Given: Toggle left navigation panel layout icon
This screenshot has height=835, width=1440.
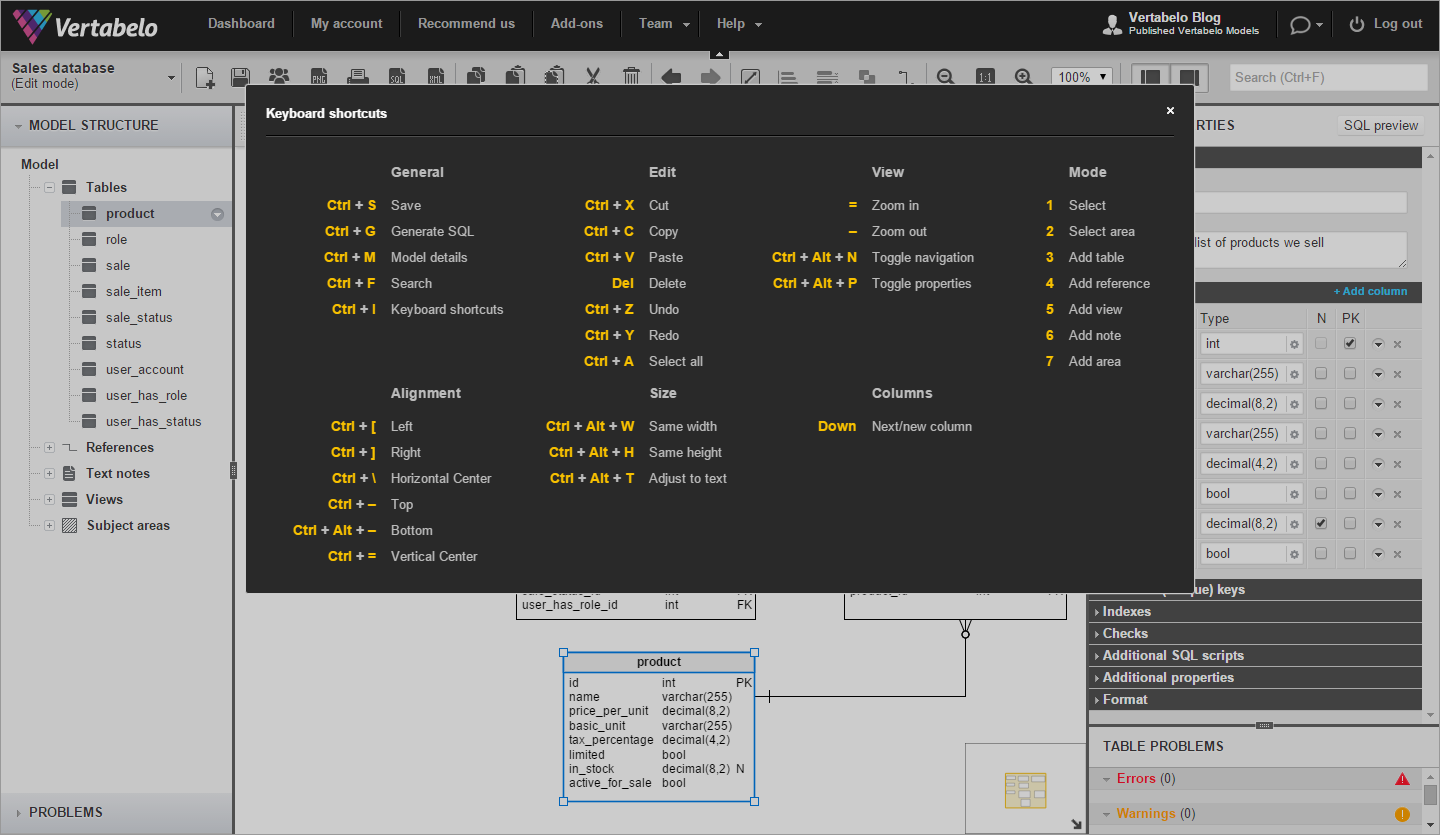Looking at the screenshot, I should pos(1151,77).
